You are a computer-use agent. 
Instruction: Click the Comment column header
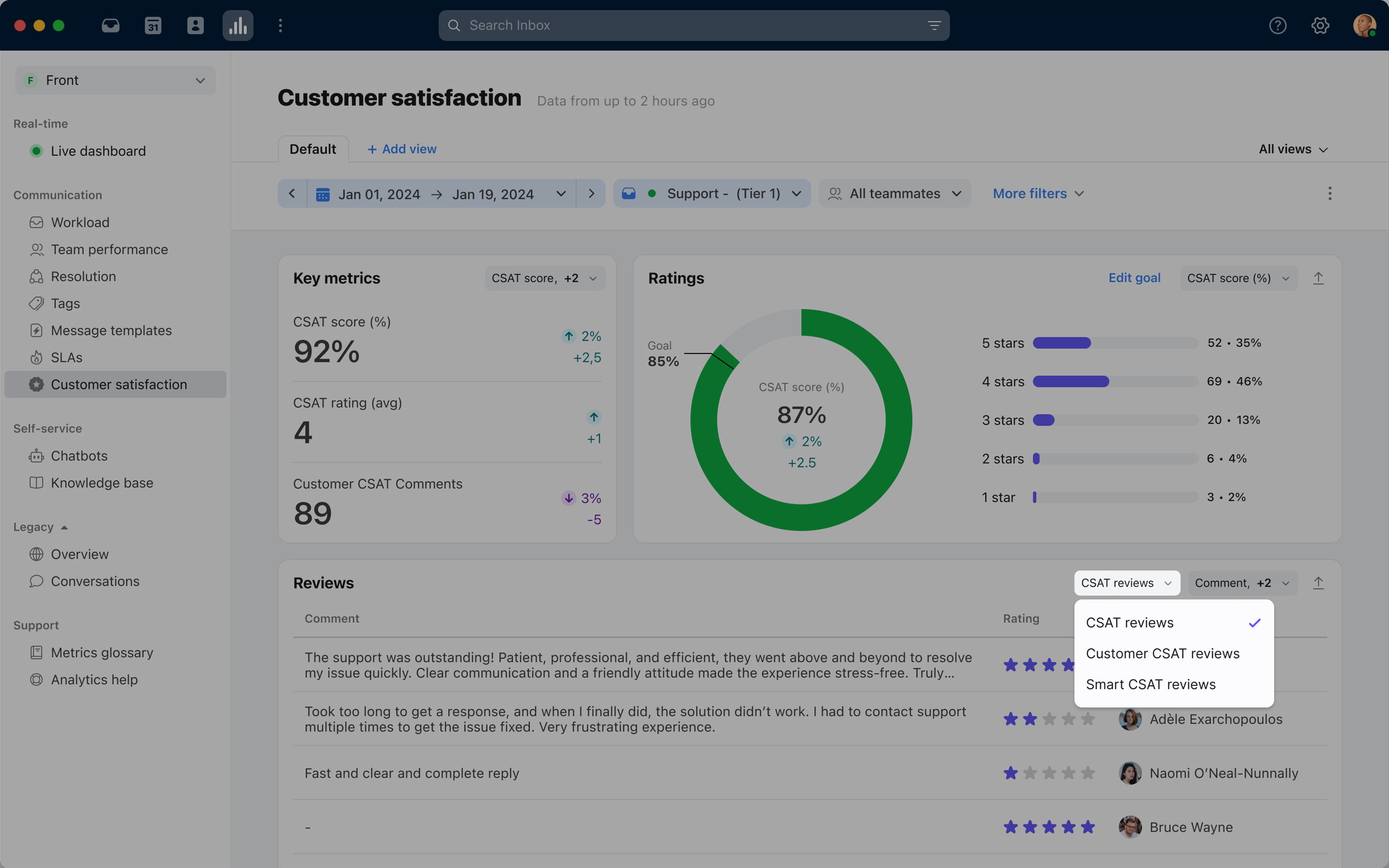[332, 618]
